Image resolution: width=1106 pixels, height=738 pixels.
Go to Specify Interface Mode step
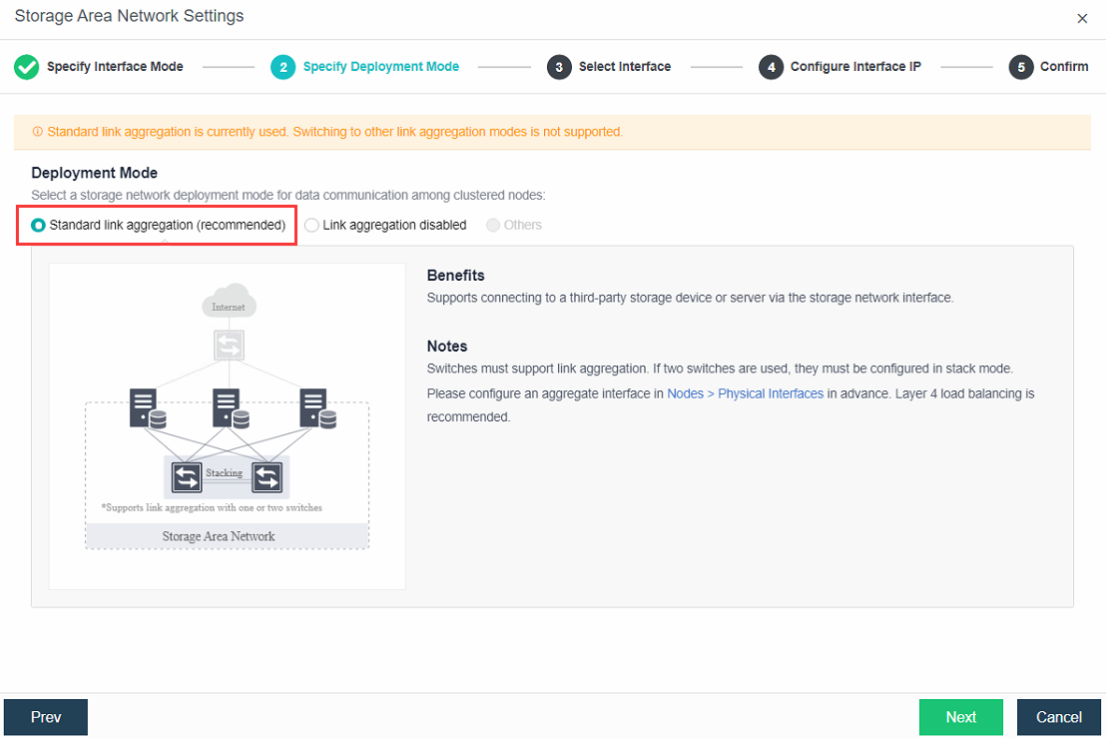115,67
